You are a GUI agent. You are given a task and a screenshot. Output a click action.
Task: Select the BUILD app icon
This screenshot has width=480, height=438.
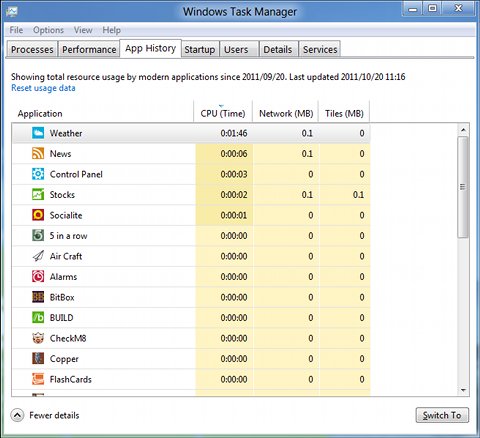coord(38,318)
